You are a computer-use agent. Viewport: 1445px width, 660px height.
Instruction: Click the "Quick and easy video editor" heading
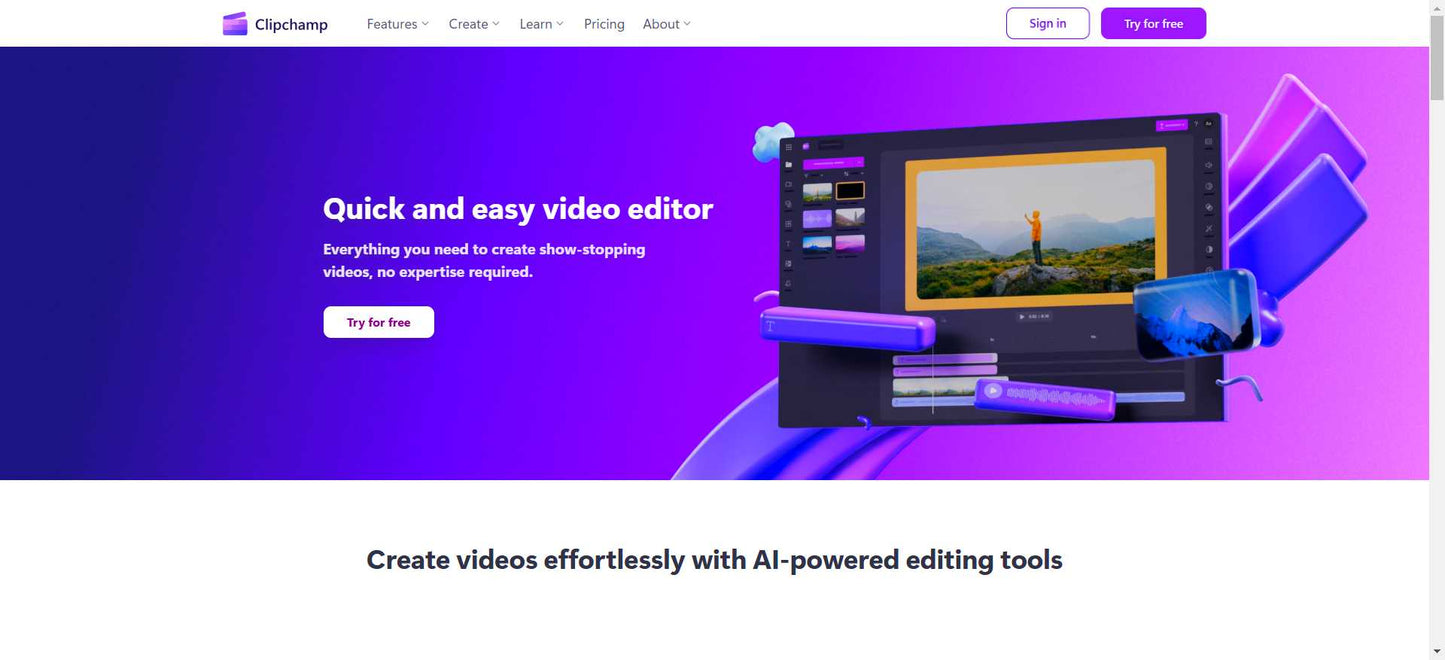pos(517,209)
